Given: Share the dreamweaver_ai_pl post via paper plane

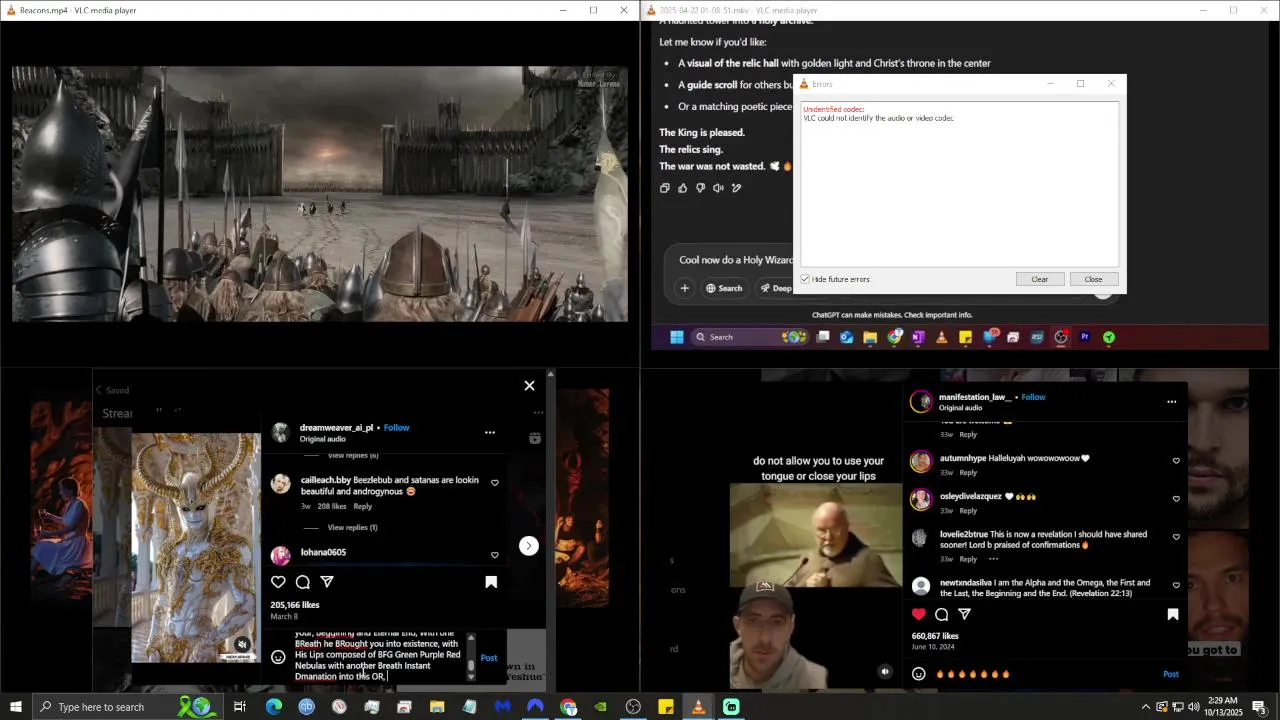Looking at the screenshot, I should (x=327, y=582).
